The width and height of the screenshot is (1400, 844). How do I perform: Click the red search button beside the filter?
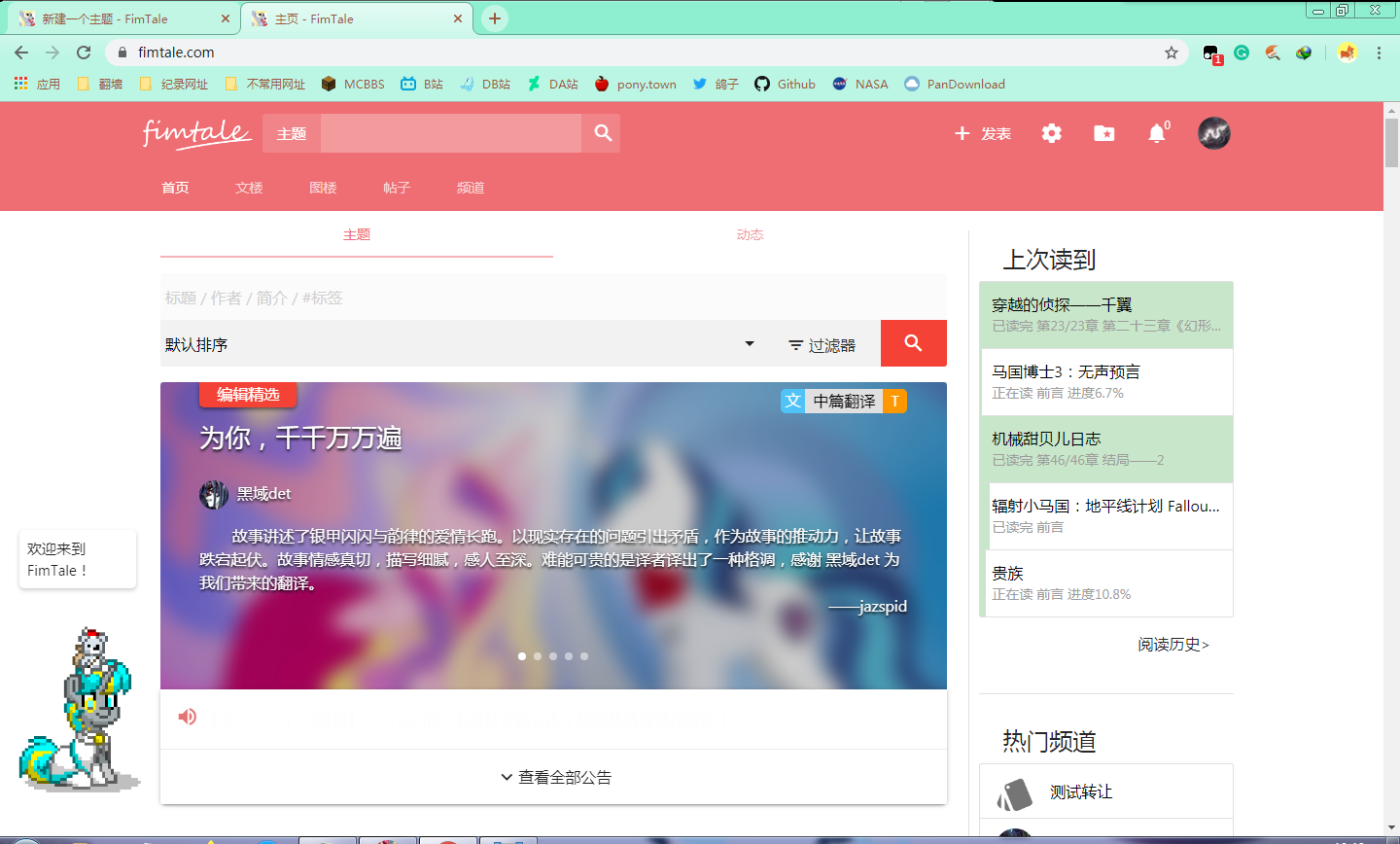point(913,343)
